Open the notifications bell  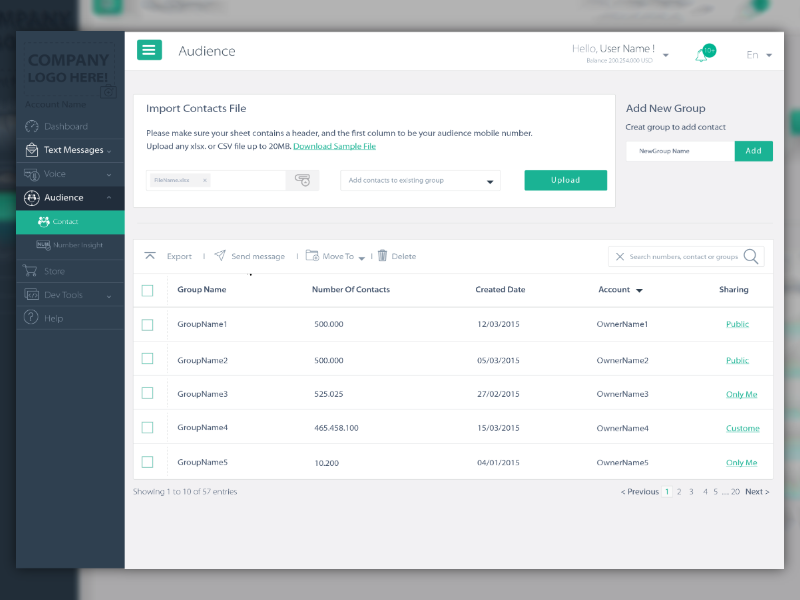coord(702,55)
